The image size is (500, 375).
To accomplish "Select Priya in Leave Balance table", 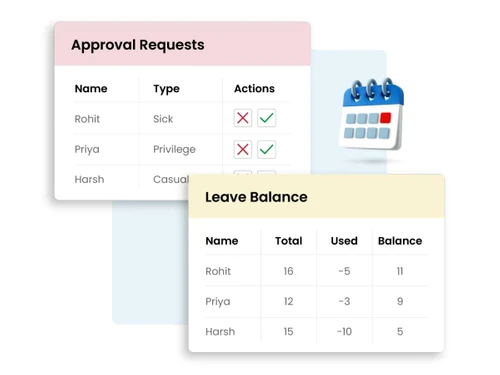I will 218,302.
